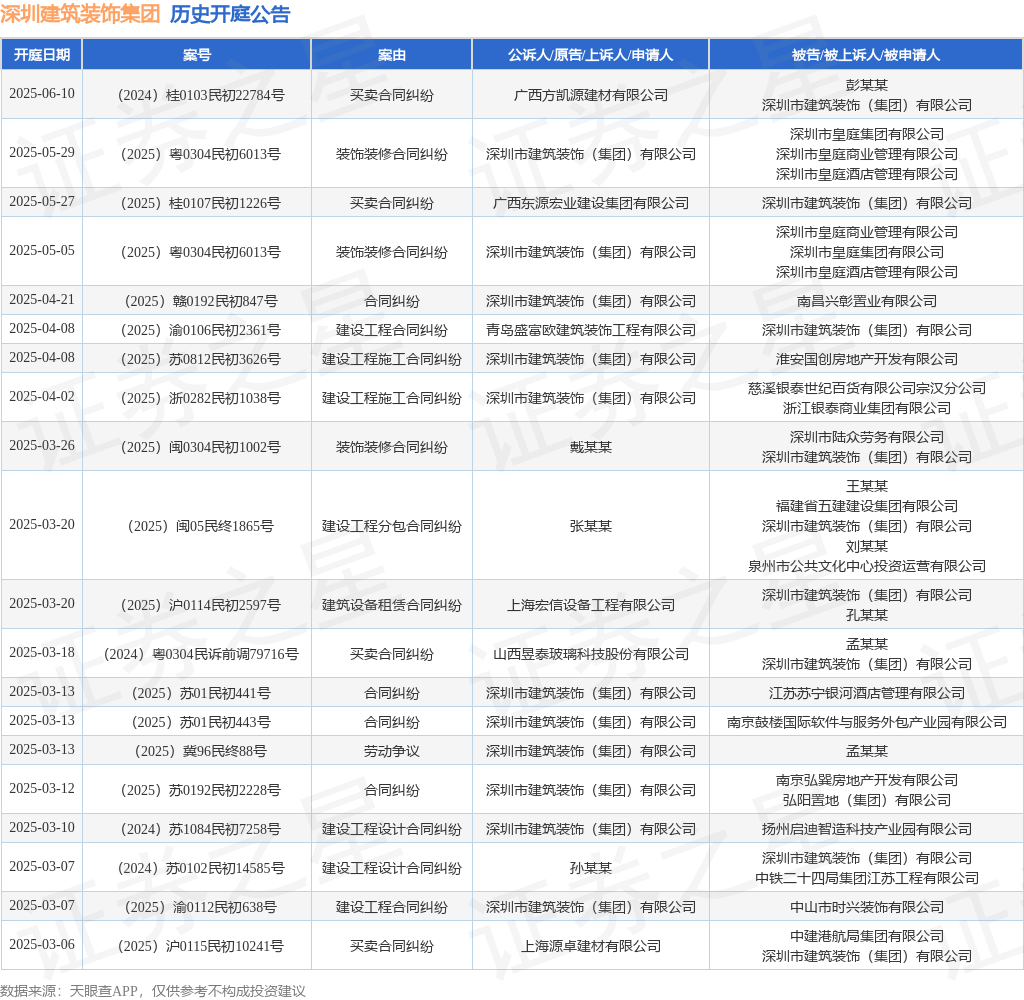Click defendant 浙江银泰商业集团有限公司
The image size is (1024, 1000).
click(x=867, y=408)
